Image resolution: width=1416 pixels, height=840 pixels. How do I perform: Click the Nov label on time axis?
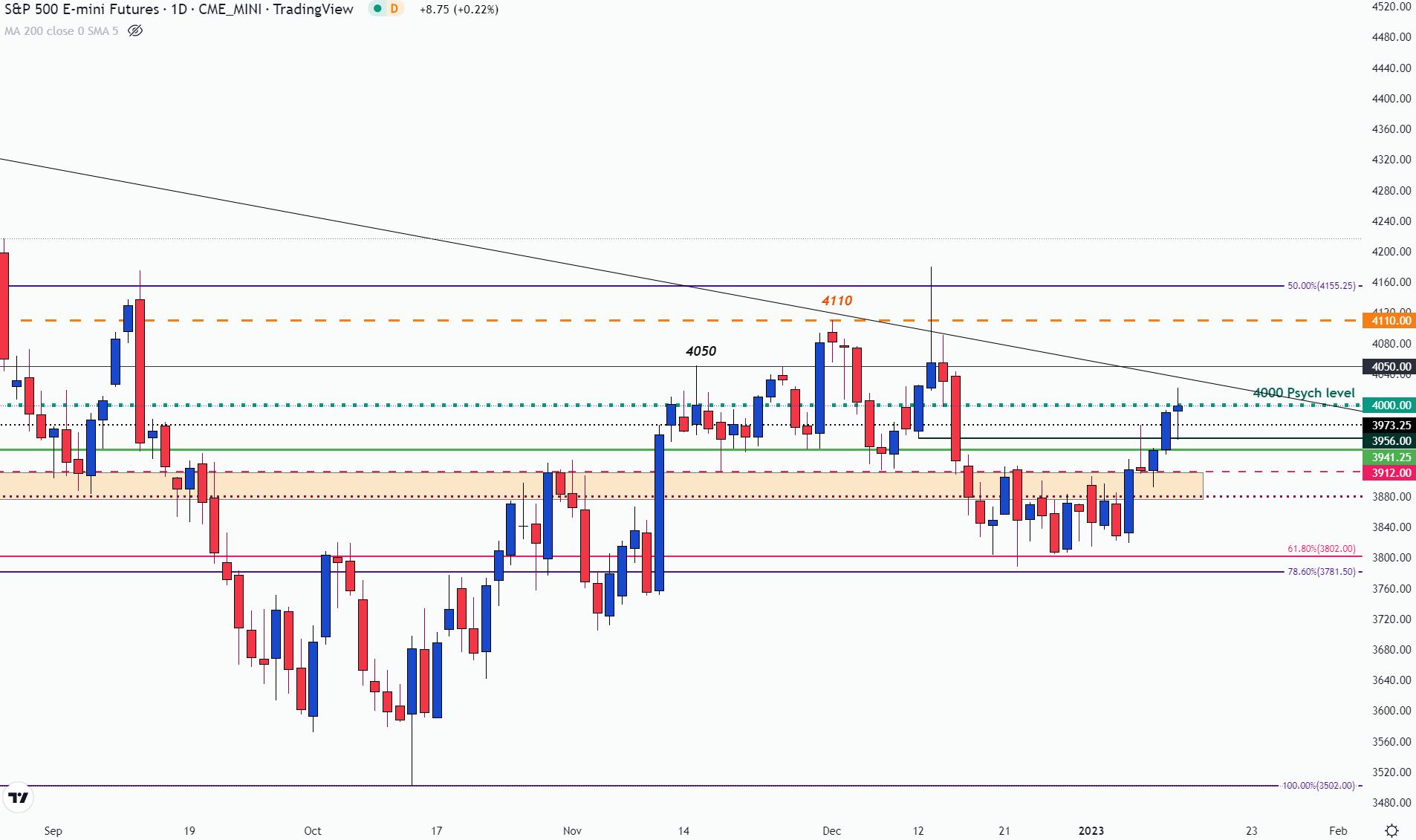pos(572,831)
